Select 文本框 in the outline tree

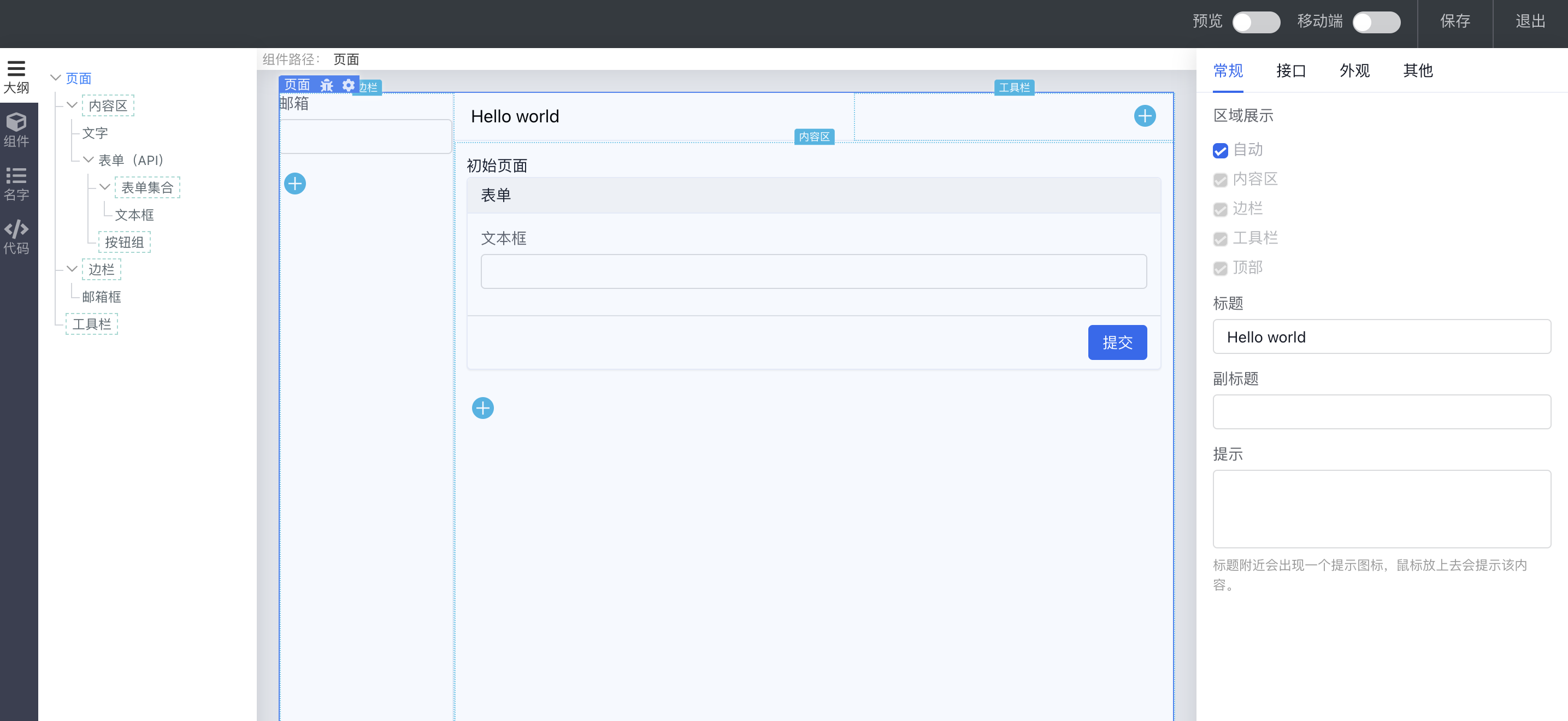click(x=134, y=214)
